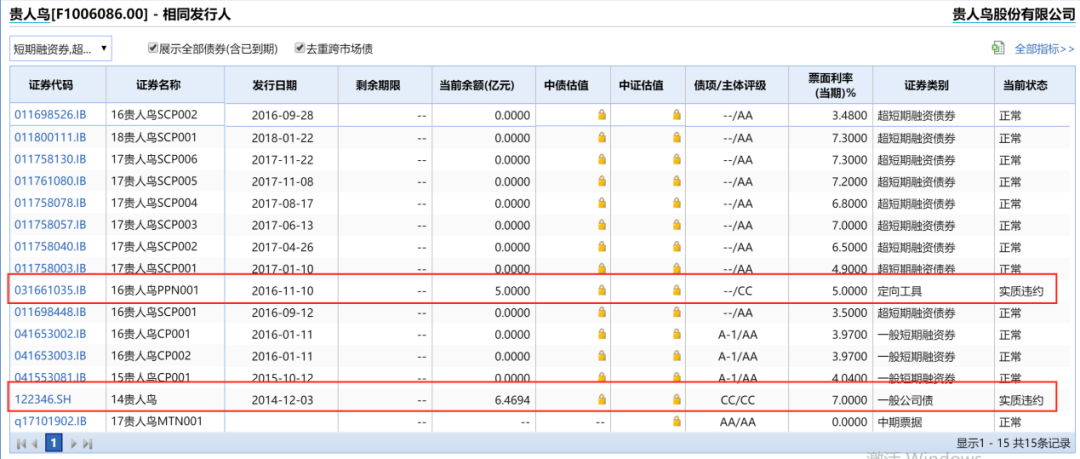Sort by the 发行日期 column header
The image size is (1080, 459).
coord(273,86)
